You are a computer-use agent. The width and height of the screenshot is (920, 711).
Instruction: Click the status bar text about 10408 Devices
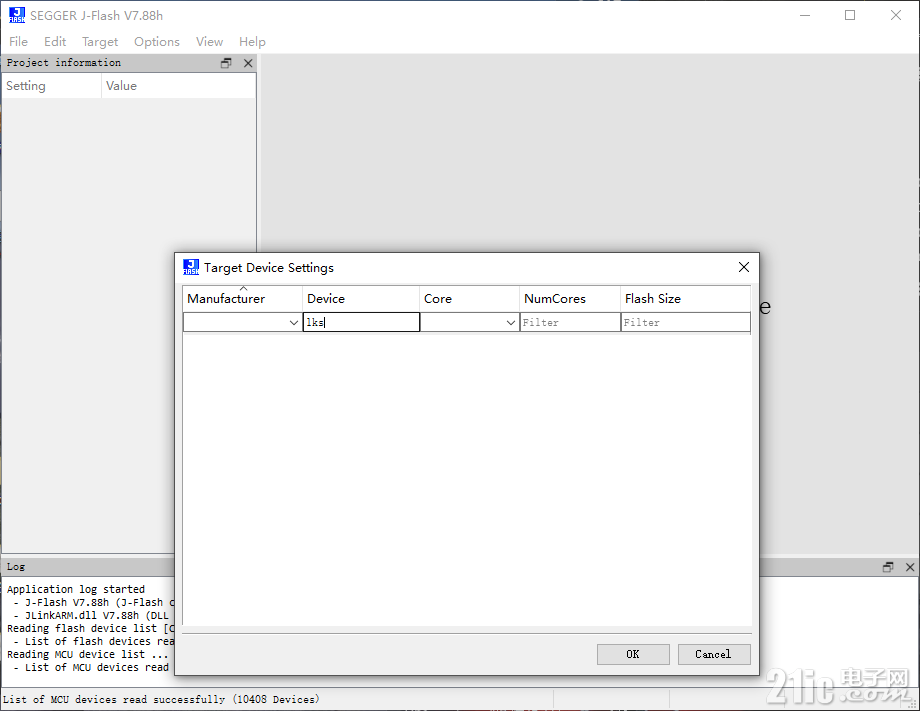pos(161,699)
